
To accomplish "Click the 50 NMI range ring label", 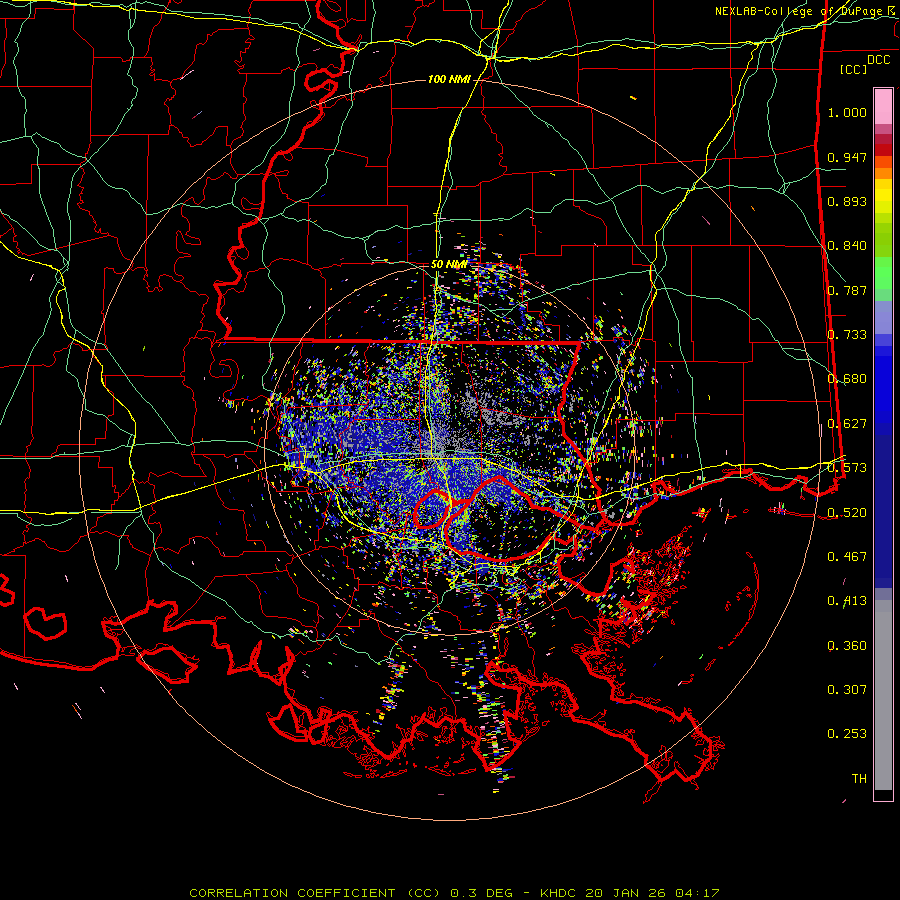I will point(449,265).
